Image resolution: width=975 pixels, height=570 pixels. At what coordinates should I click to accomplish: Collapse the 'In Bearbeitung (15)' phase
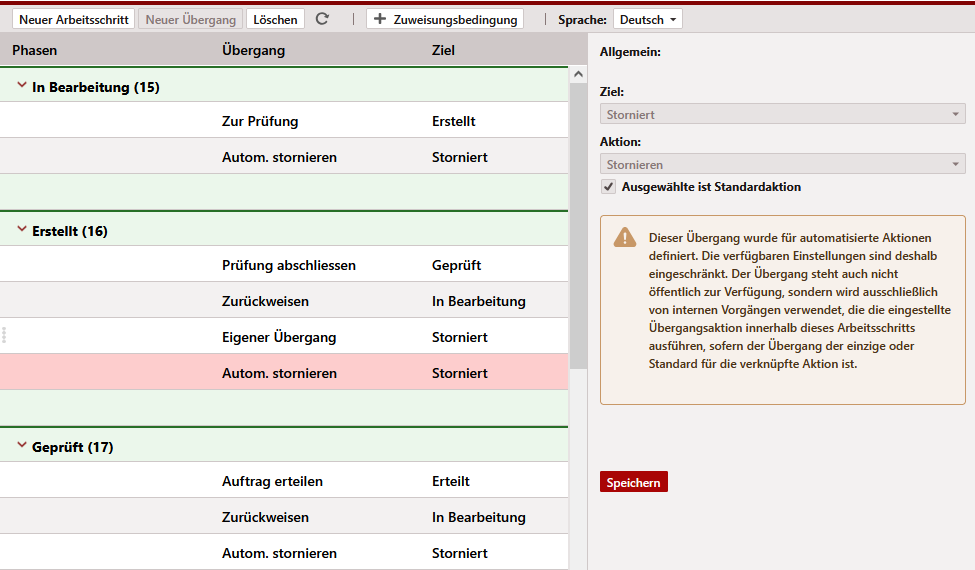[x=22, y=87]
